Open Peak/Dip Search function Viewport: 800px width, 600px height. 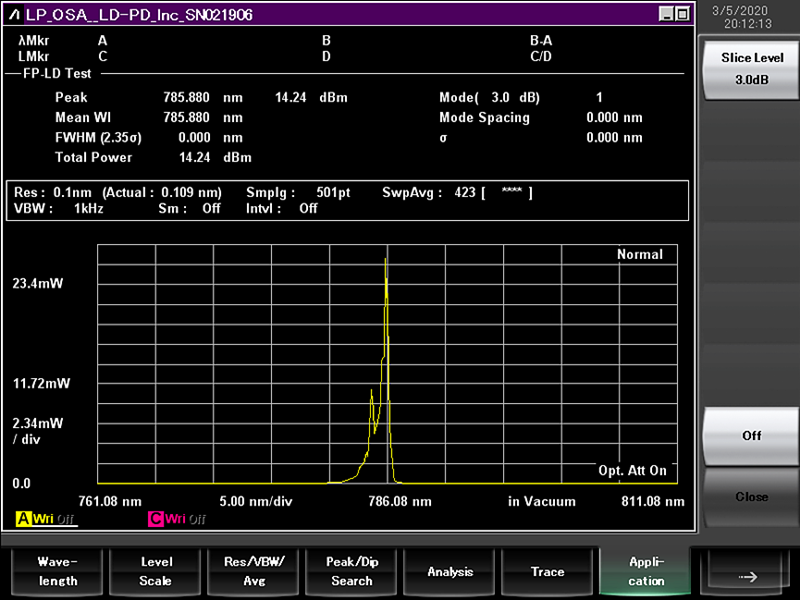(351, 571)
